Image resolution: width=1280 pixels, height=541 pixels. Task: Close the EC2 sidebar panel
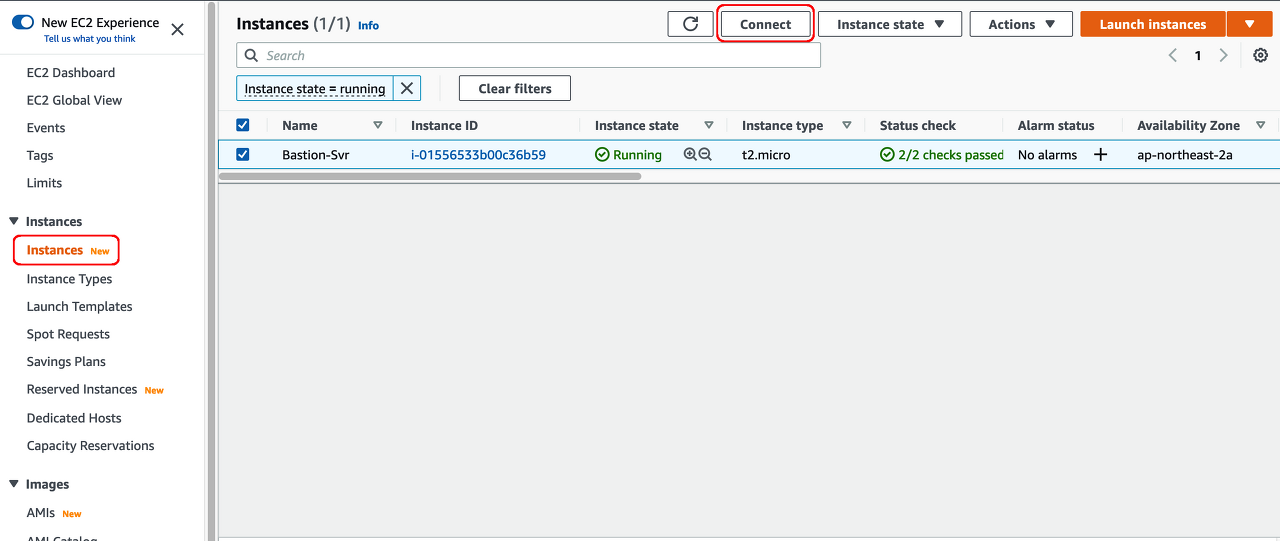[177, 30]
